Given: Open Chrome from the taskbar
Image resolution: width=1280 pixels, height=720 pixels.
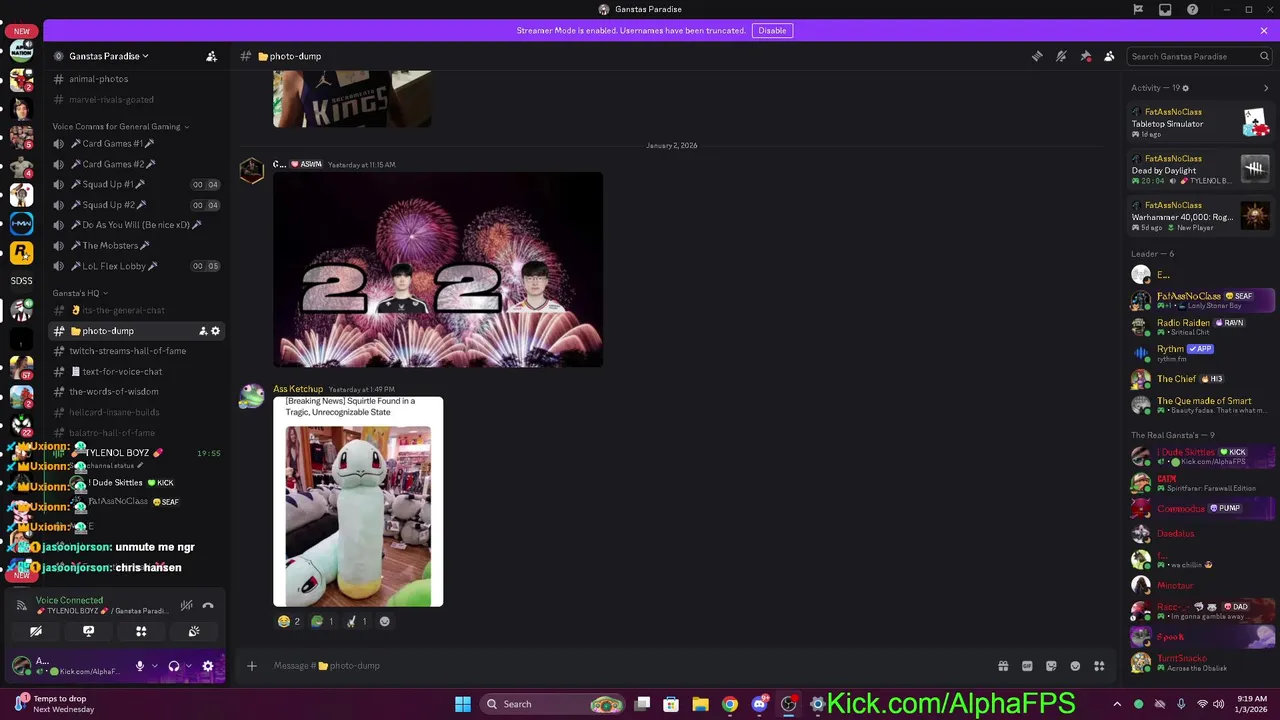Looking at the screenshot, I should pyautogui.click(x=730, y=704).
